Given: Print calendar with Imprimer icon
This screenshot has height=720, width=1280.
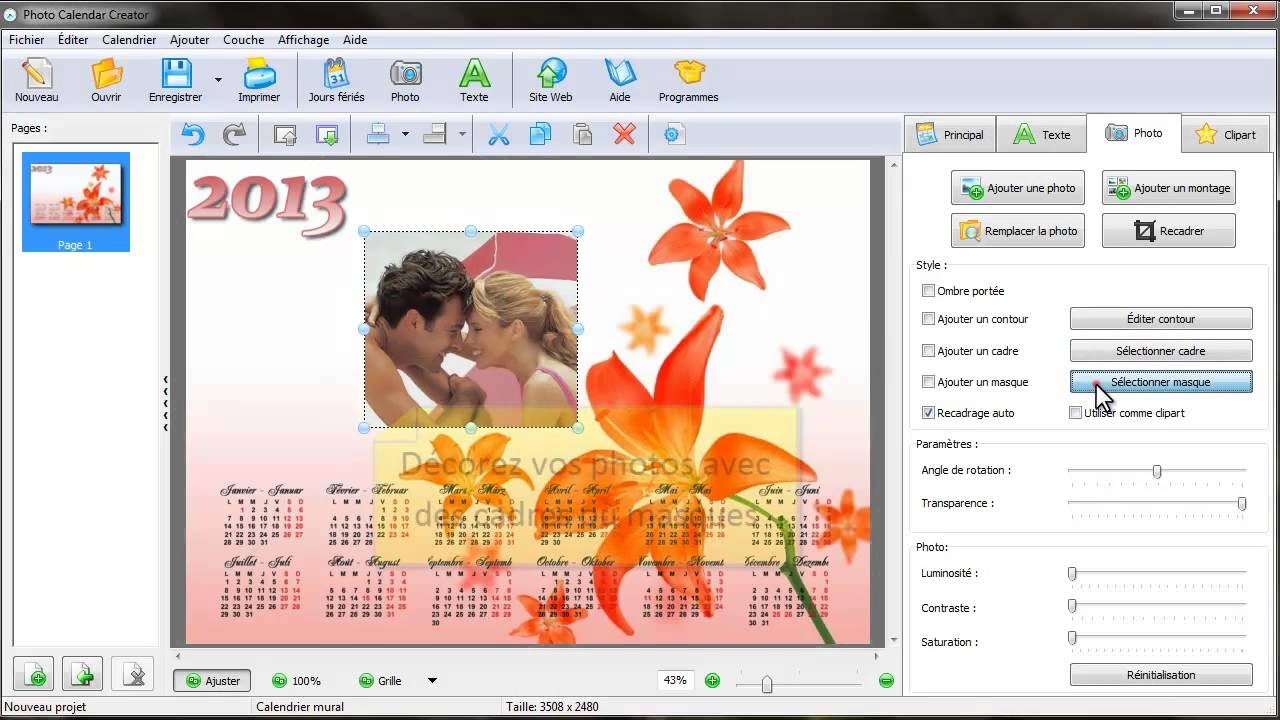Looking at the screenshot, I should [259, 80].
